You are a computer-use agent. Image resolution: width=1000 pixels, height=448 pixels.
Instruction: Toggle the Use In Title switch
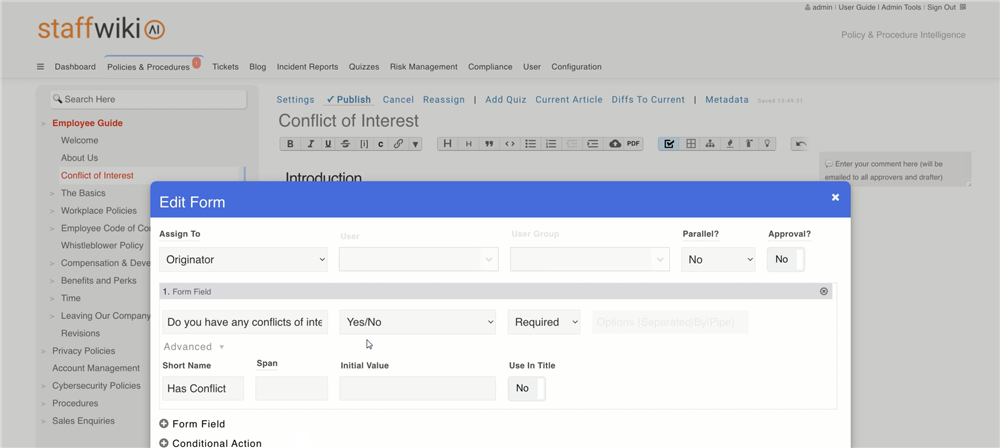tap(527, 388)
